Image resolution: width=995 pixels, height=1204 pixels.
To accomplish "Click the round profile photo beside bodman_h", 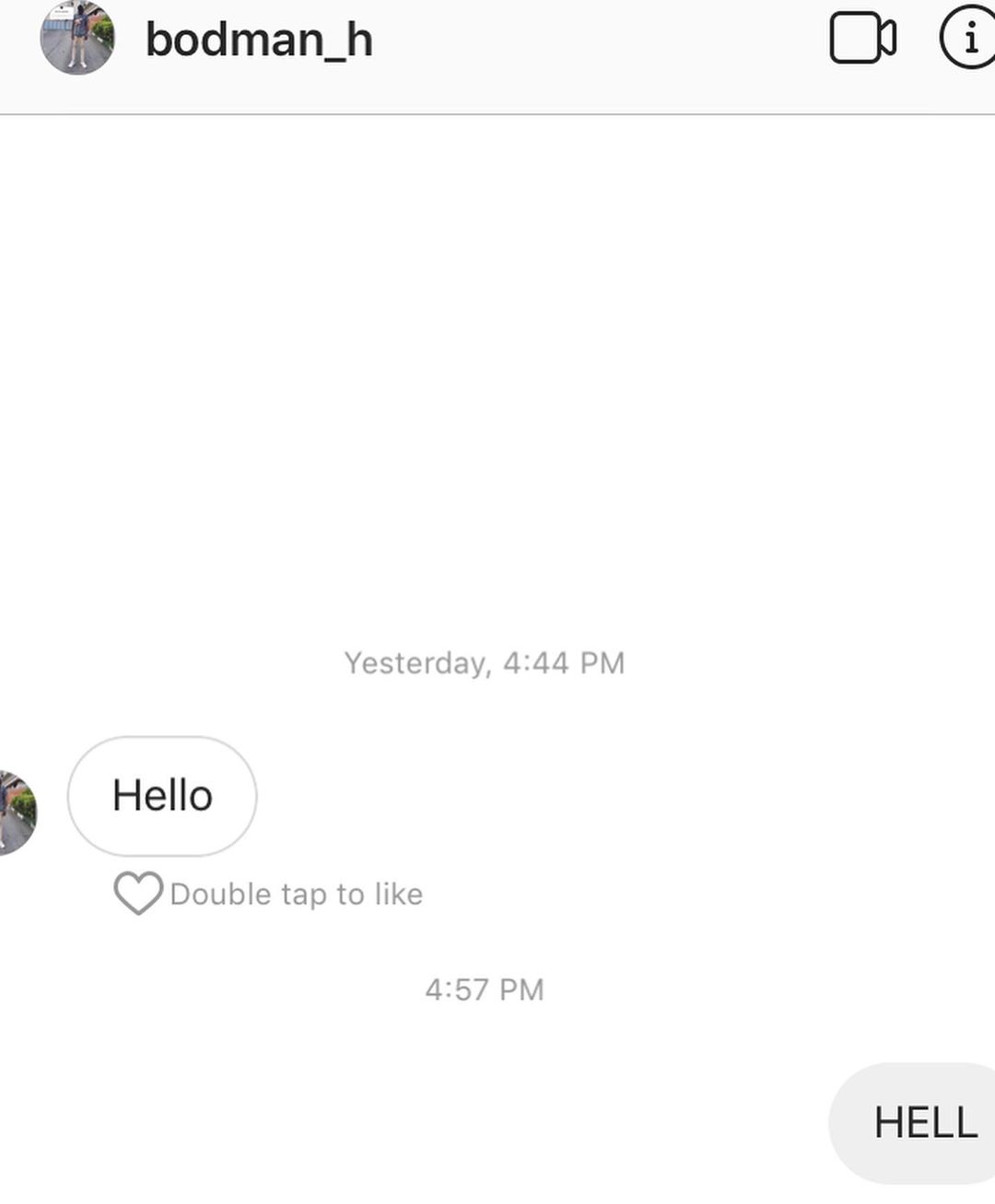I will pos(77,38).
